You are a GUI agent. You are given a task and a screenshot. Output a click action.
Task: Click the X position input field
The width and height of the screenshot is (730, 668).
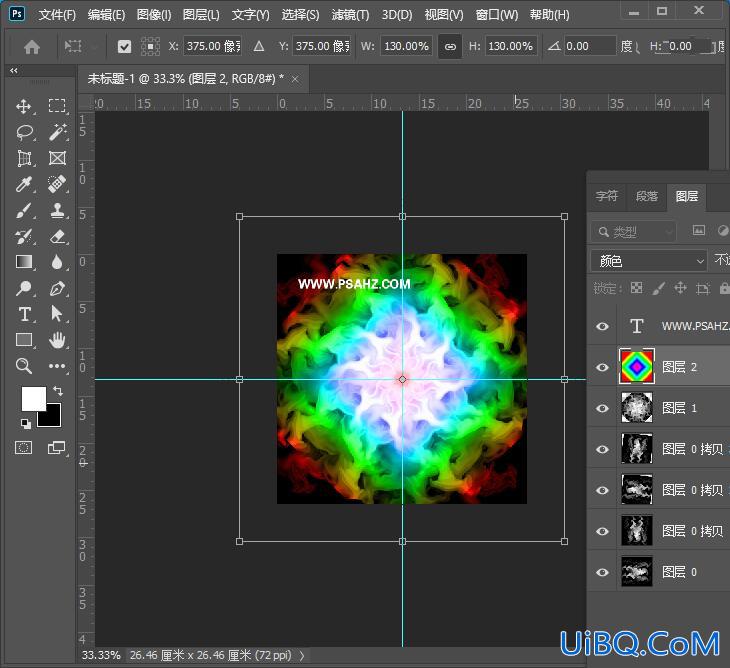[x=212, y=46]
